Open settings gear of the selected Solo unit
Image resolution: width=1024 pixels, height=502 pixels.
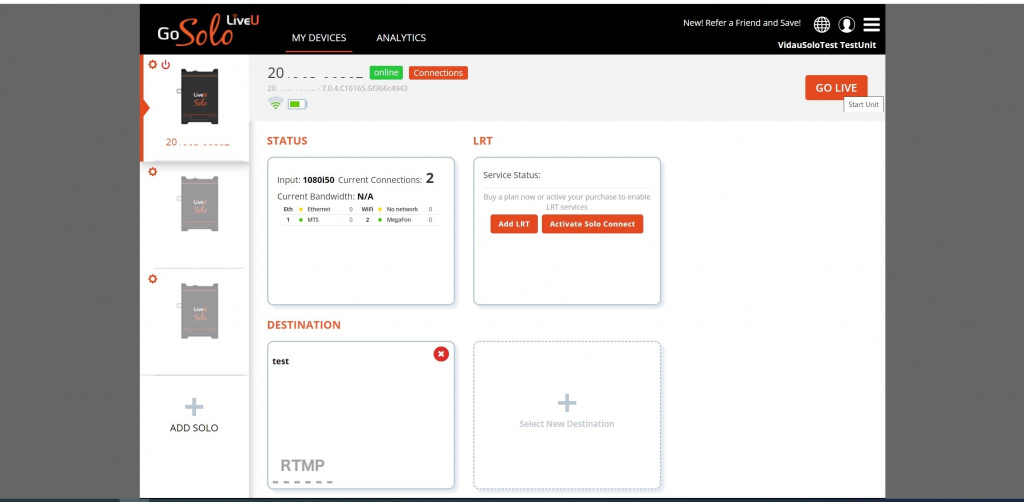pos(153,65)
